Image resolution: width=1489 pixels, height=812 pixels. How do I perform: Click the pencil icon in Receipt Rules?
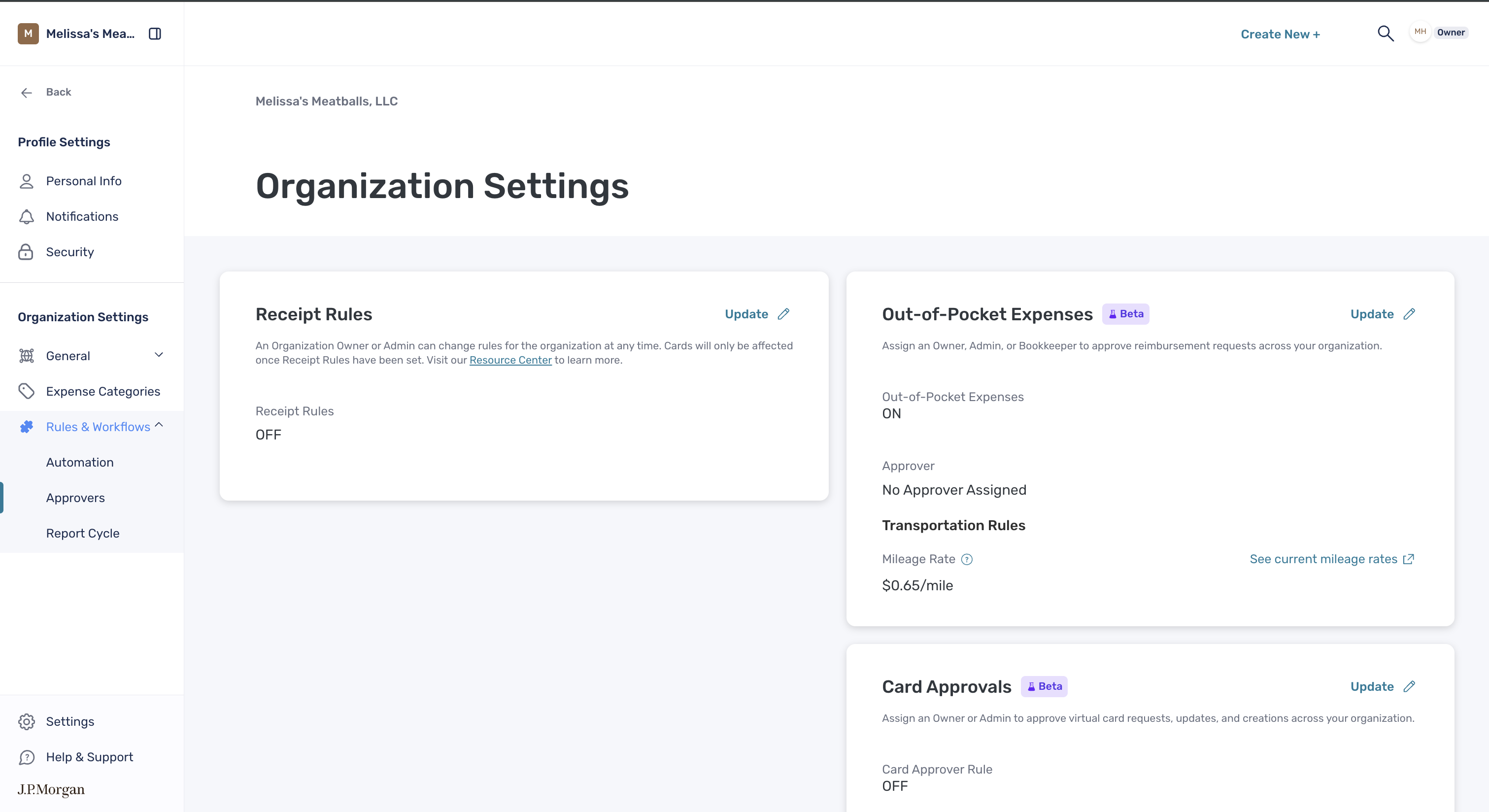click(783, 314)
